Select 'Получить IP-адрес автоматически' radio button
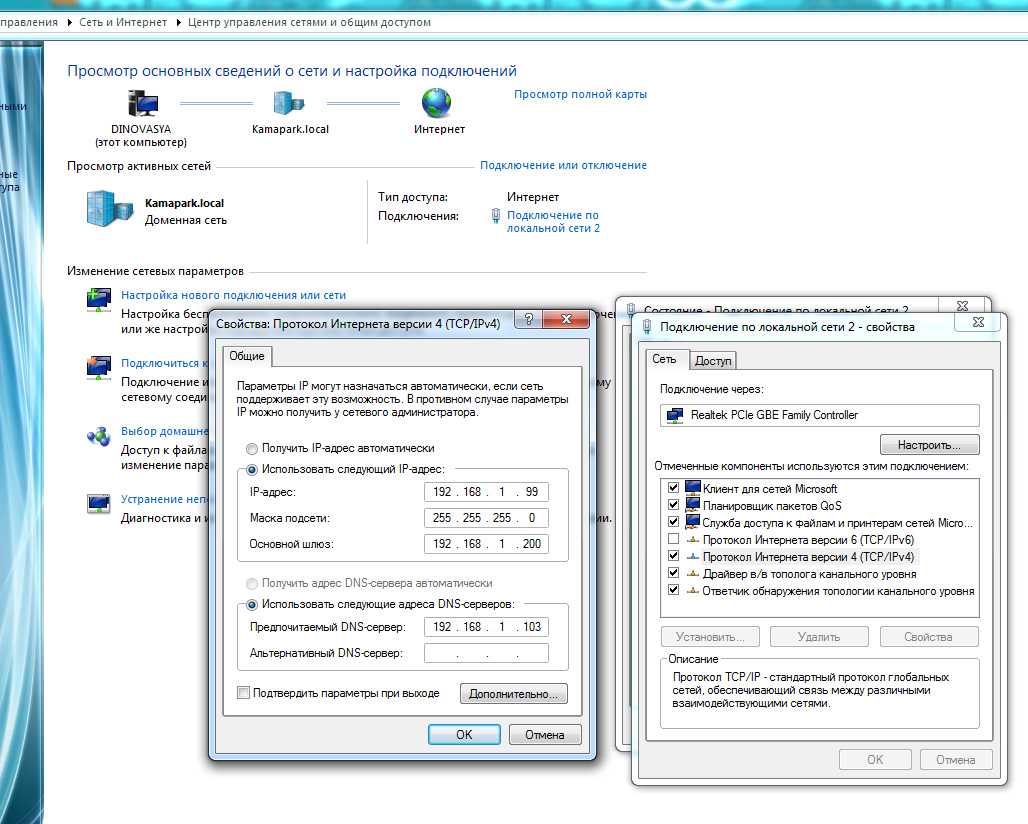The height and width of the screenshot is (824, 1028). pos(252,449)
